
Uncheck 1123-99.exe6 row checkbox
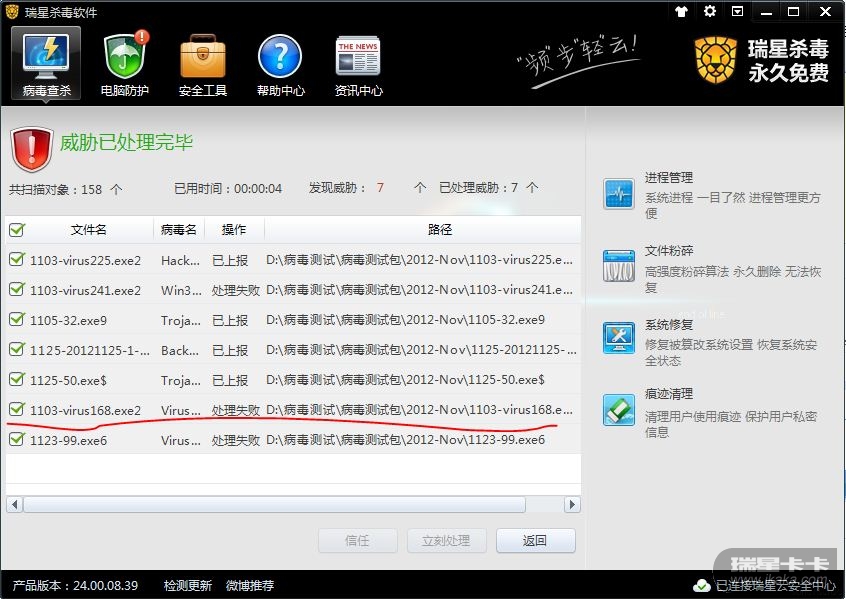pyautogui.click(x=17, y=440)
